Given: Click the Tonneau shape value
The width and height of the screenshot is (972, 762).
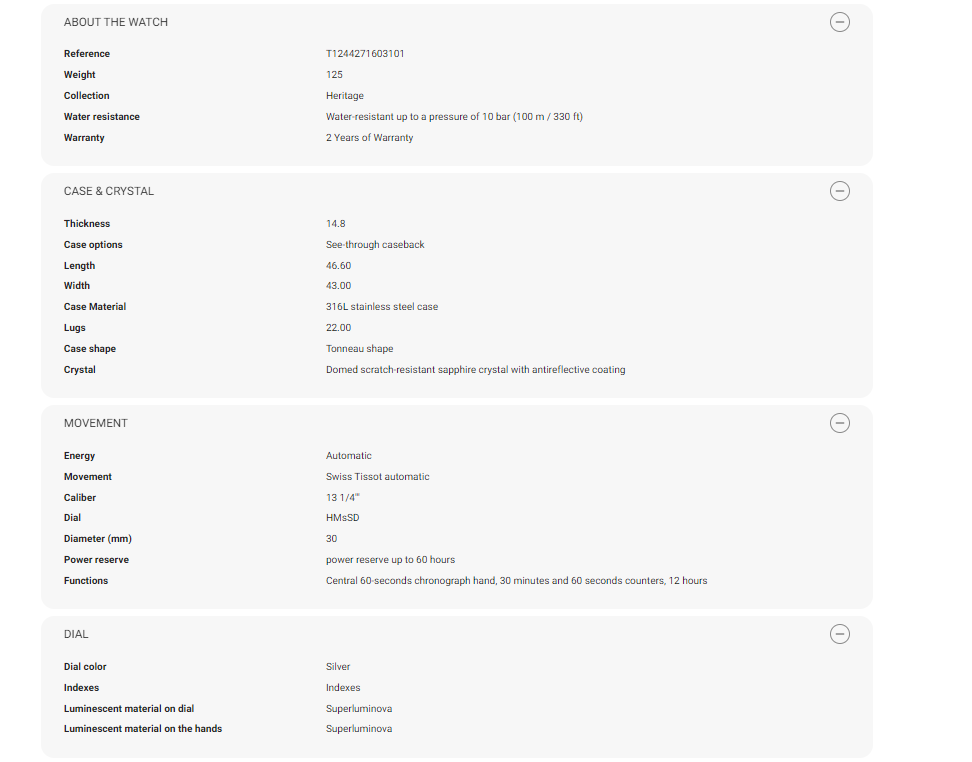Looking at the screenshot, I should [x=359, y=349].
